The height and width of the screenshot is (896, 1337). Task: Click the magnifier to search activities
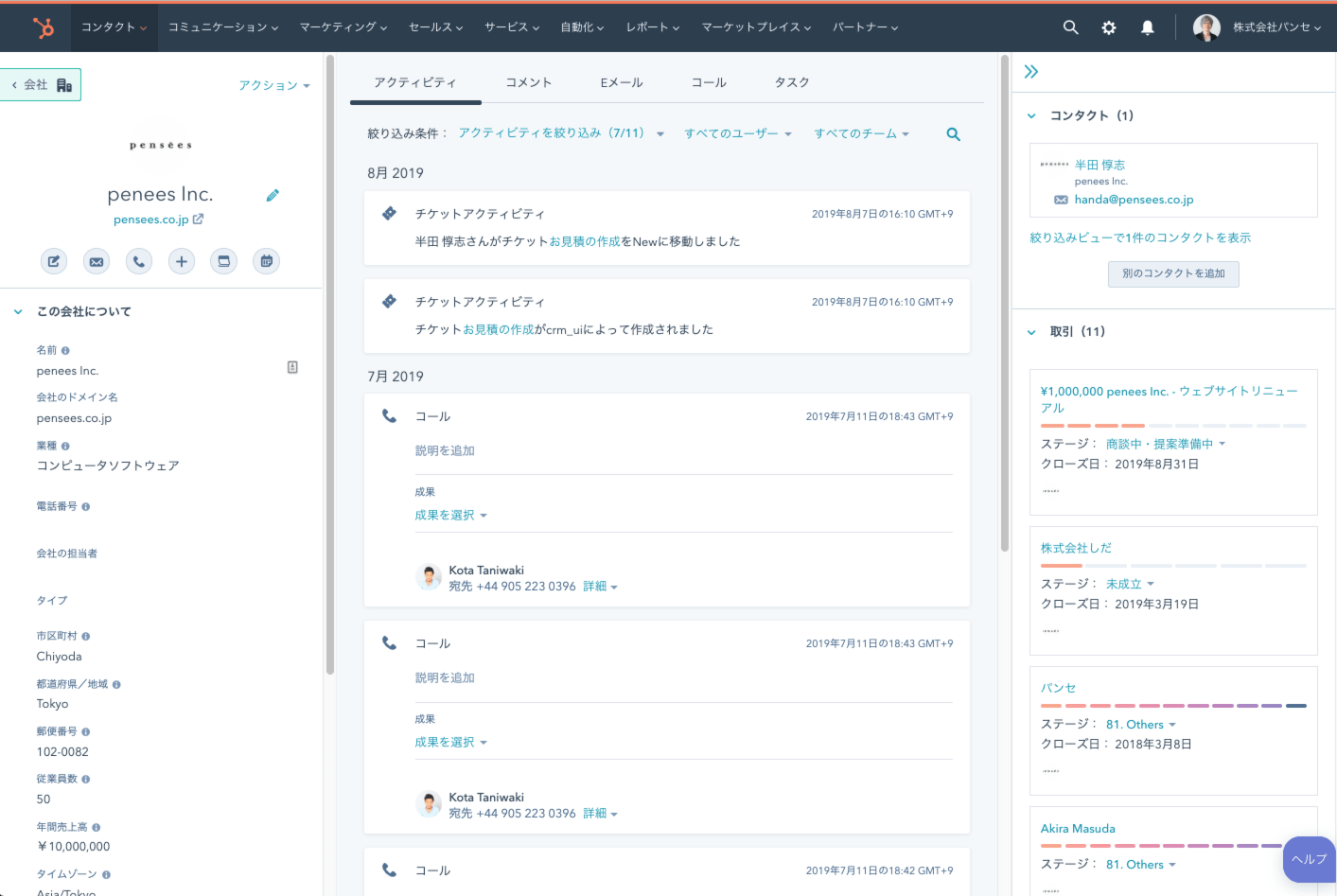tap(953, 134)
